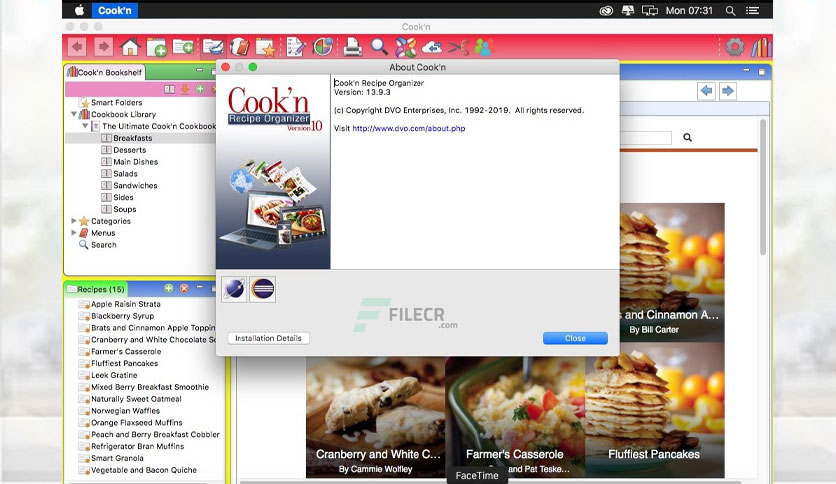Image resolution: width=836 pixels, height=484 pixels.
Task: Click the Home icon in the red toolbar
Action: click(x=130, y=47)
